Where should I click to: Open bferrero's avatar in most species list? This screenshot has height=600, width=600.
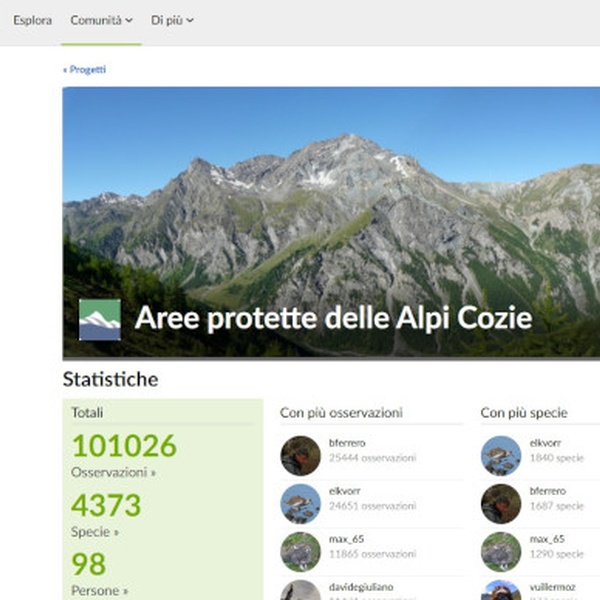pyautogui.click(x=501, y=504)
